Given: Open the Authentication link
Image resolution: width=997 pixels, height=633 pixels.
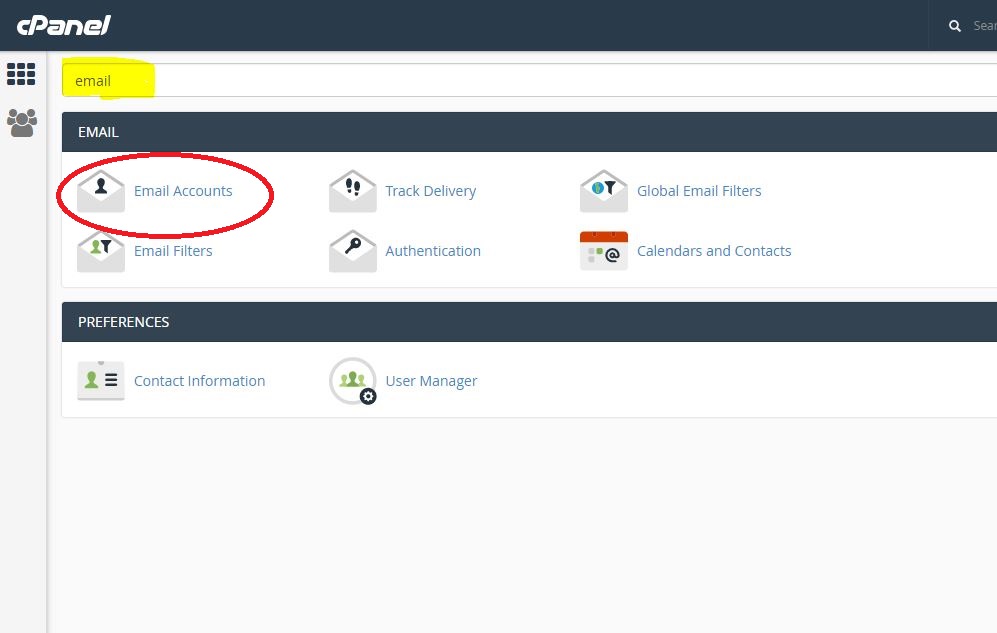Looking at the screenshot, I should point(433,251).
